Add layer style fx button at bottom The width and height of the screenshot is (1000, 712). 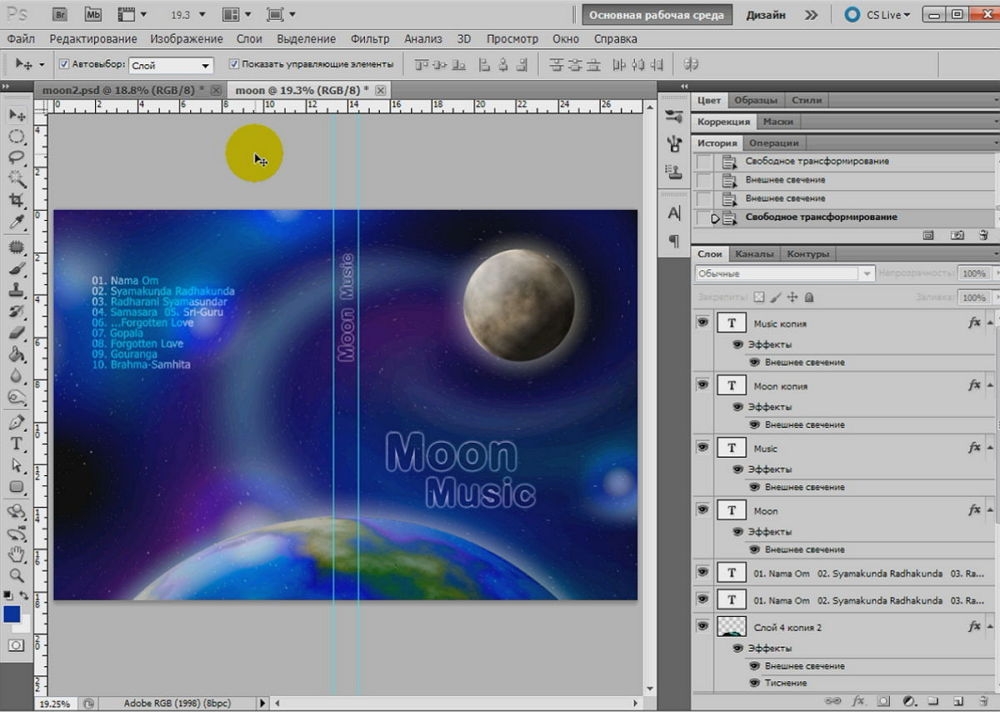pos(858,701)
